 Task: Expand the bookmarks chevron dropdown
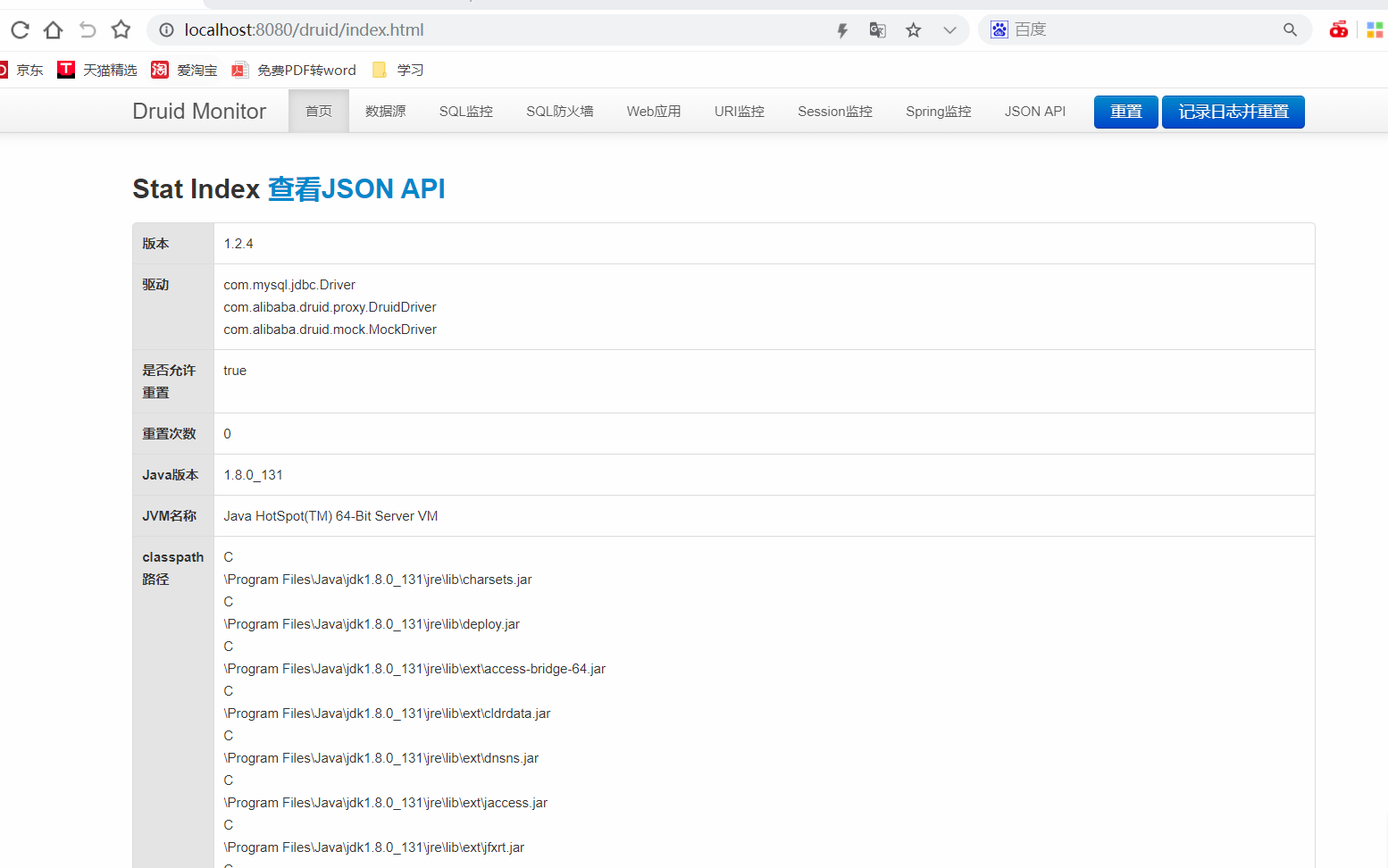point(950,29)
